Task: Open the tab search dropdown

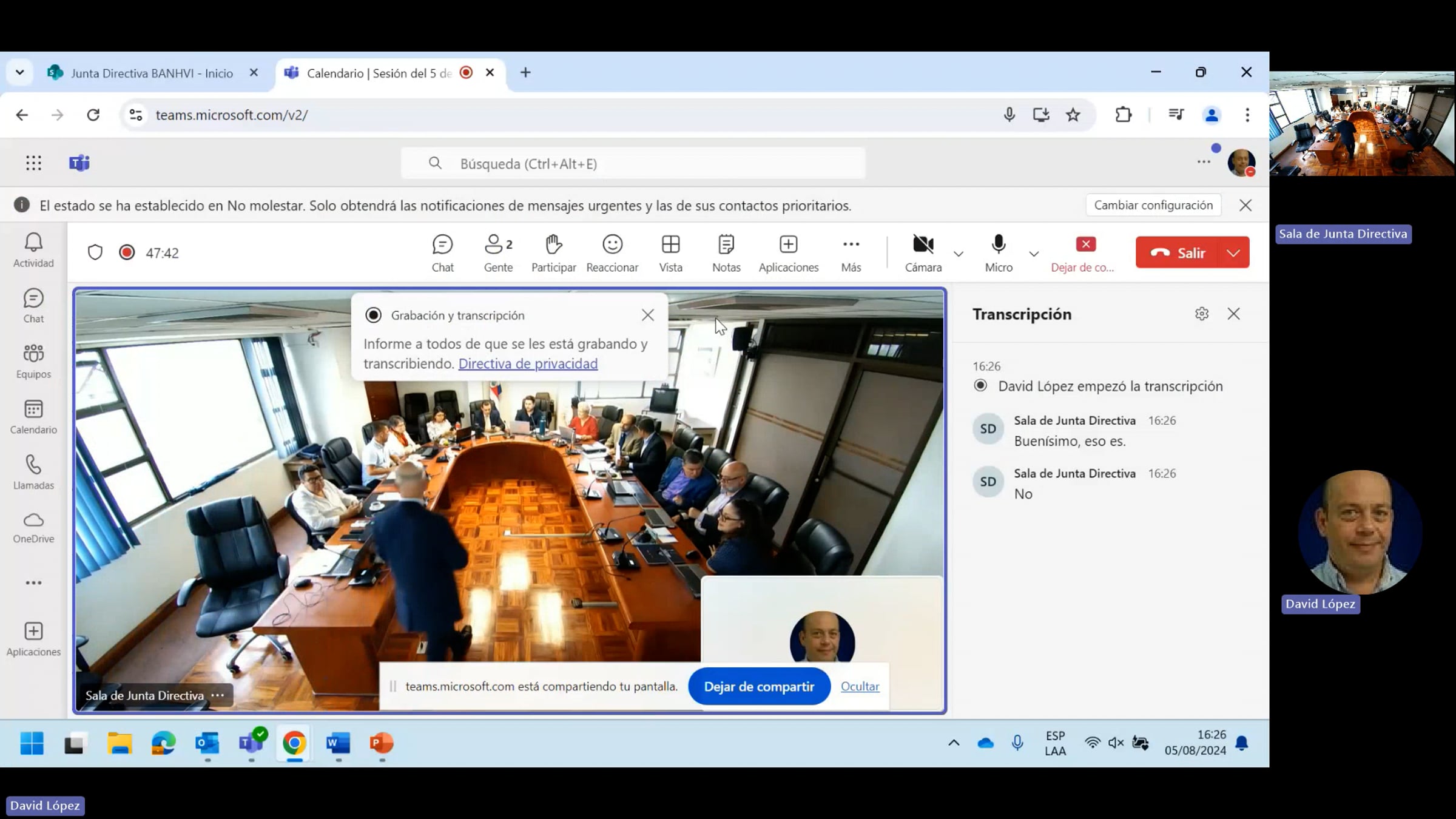Action: point(19,73)
